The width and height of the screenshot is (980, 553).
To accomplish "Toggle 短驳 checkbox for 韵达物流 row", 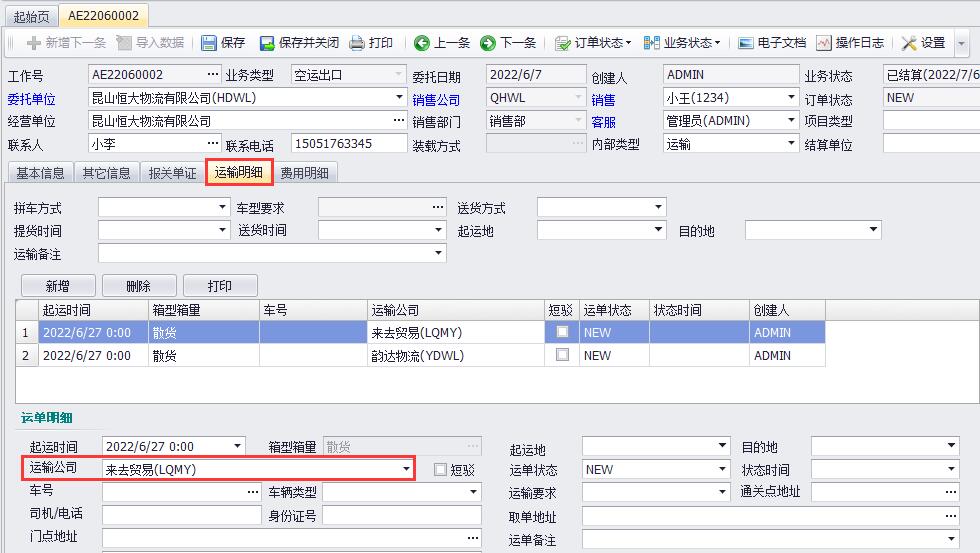I will 562,355.
